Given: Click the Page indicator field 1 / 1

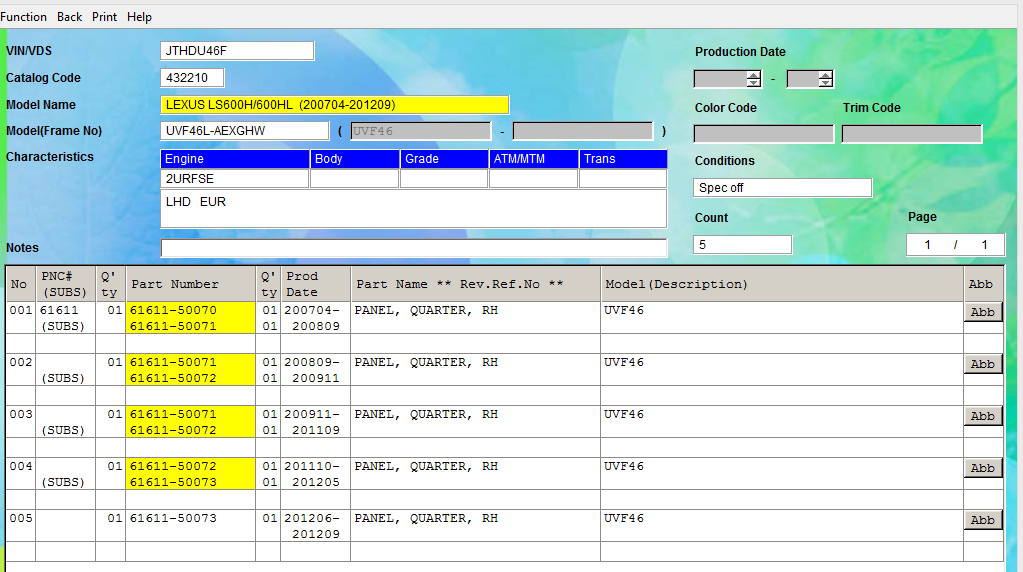Looking at the screenshot, I should pos(955,245).
